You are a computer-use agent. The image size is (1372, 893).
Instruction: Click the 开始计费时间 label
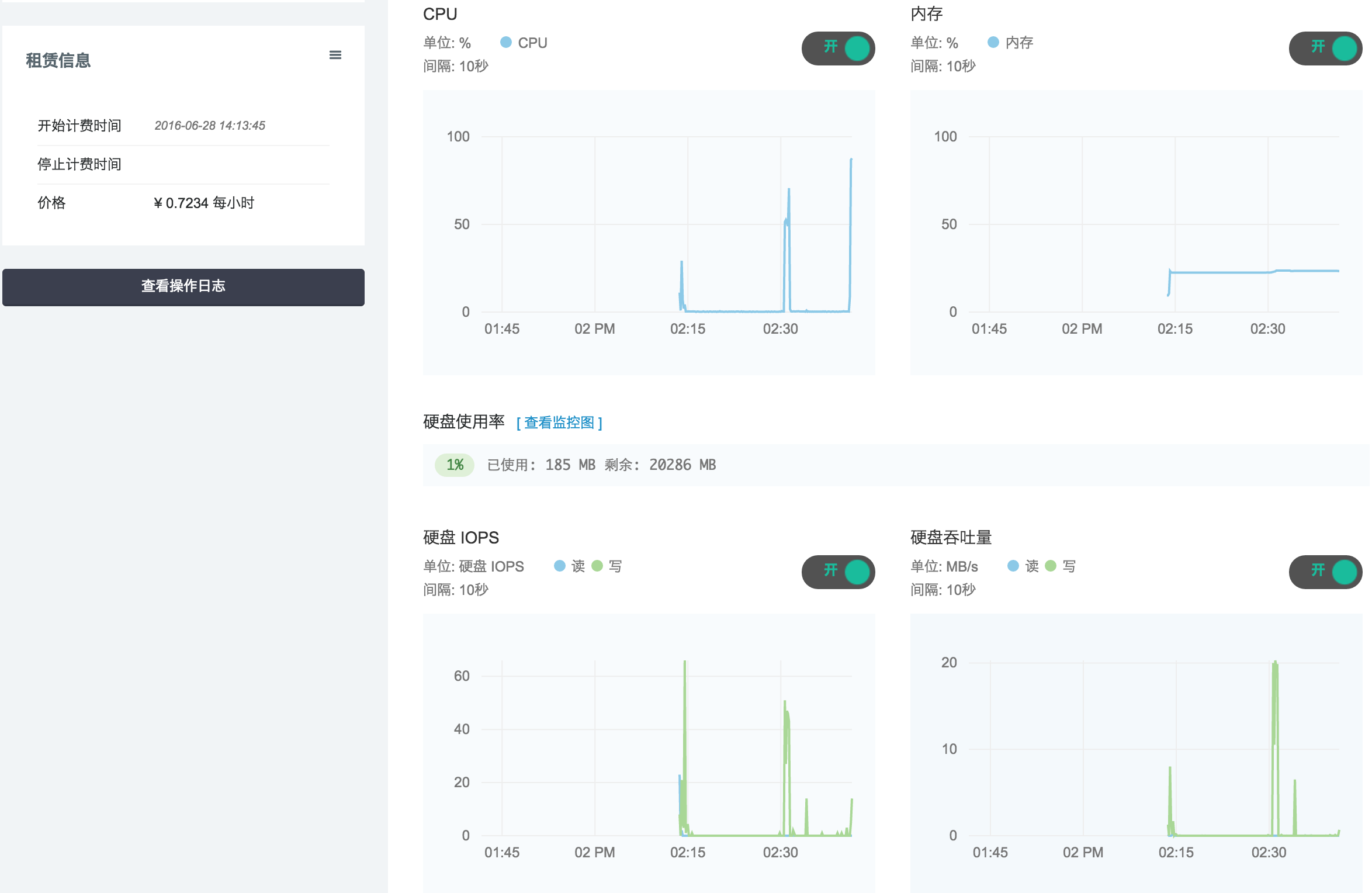[79, 126]
